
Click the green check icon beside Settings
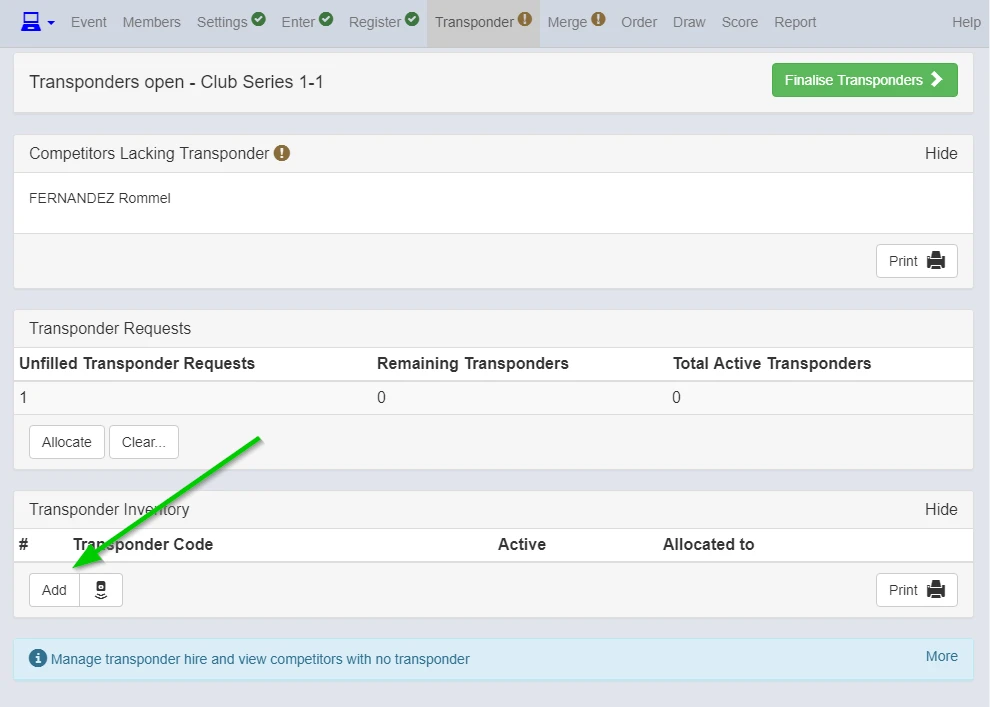point(258,20)
